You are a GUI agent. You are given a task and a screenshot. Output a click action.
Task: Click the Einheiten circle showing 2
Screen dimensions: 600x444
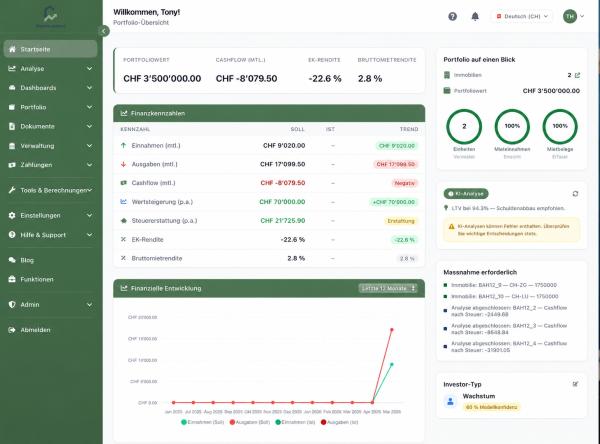tap(464, 126)
